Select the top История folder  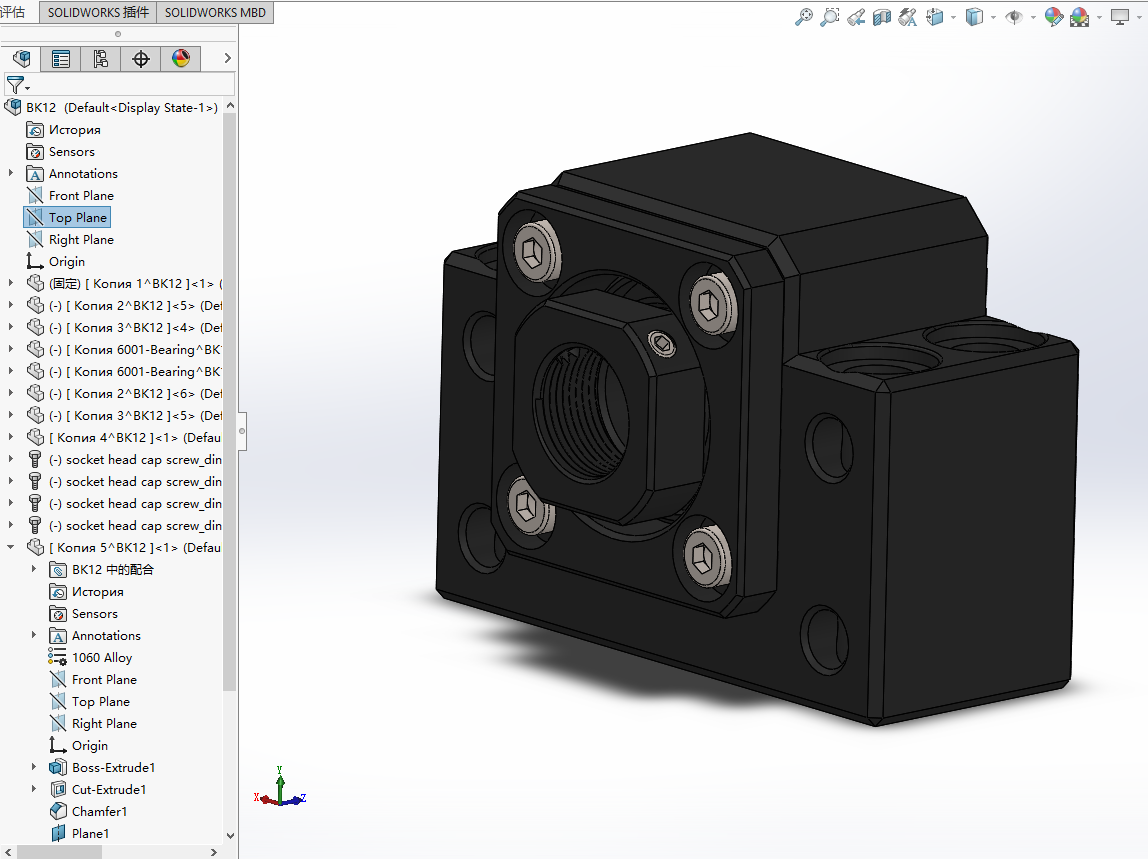75,130
